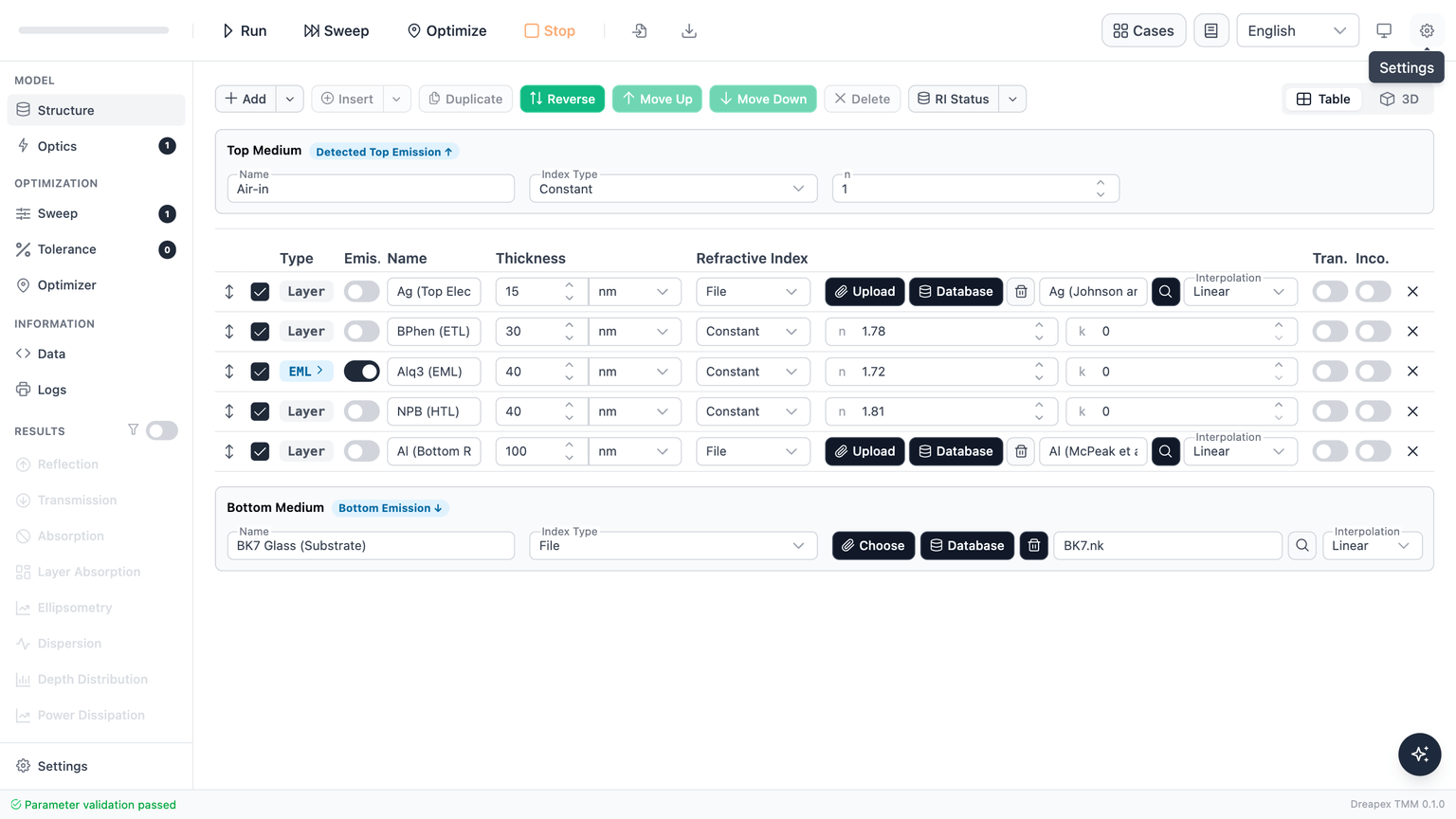1456x819 pixels.
Task: Click the download icon in top toolbar
Action: coord(689,30)
